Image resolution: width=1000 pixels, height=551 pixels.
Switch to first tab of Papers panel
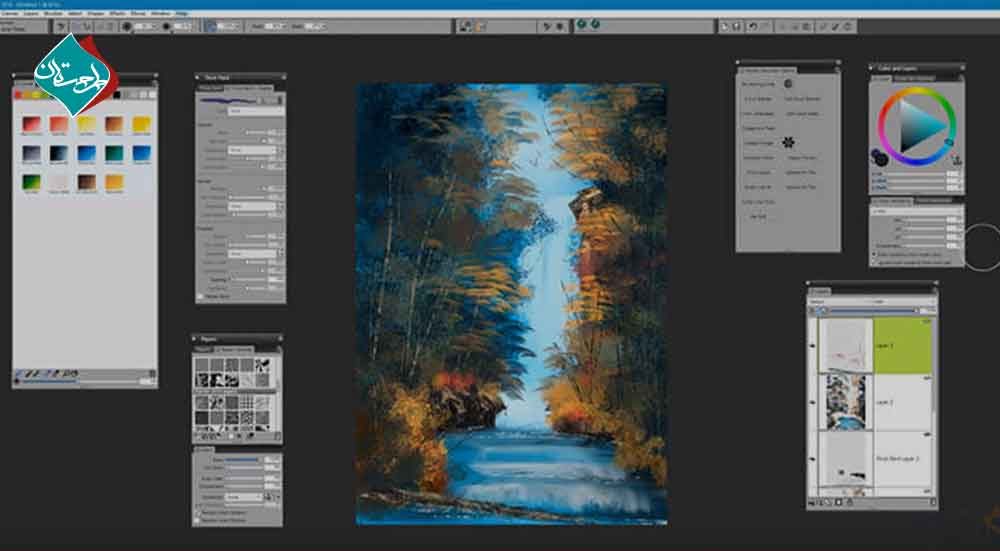(202, 349)
